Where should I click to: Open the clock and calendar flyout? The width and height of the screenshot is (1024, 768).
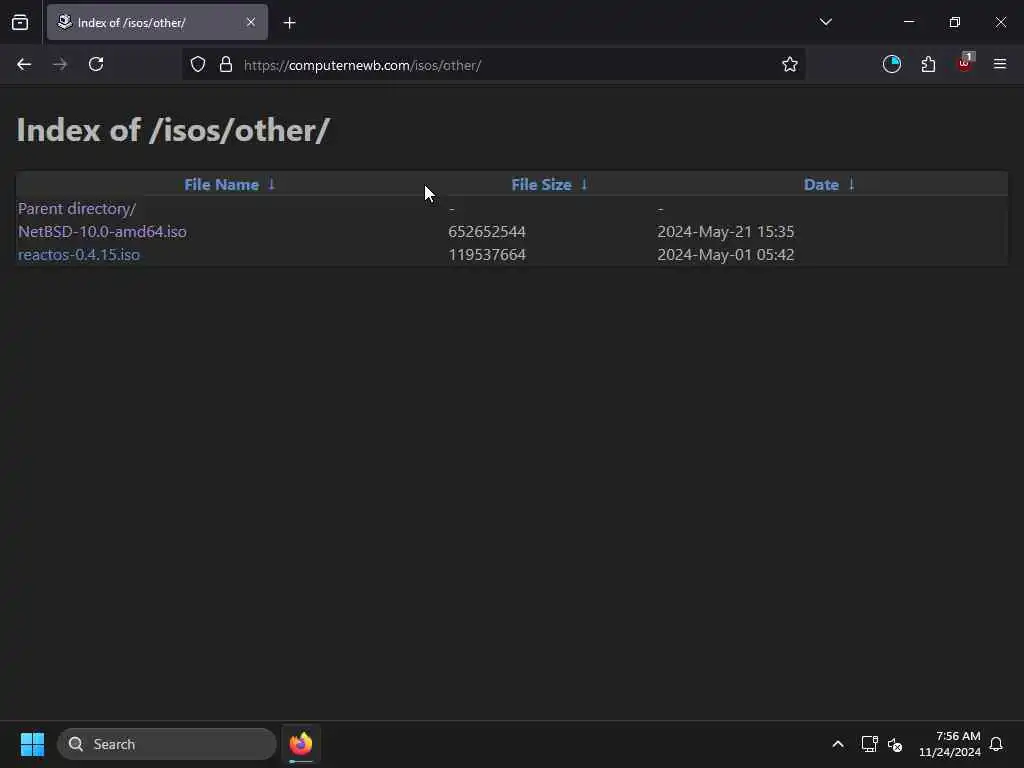pyautogui.click(x=950, y=744)
